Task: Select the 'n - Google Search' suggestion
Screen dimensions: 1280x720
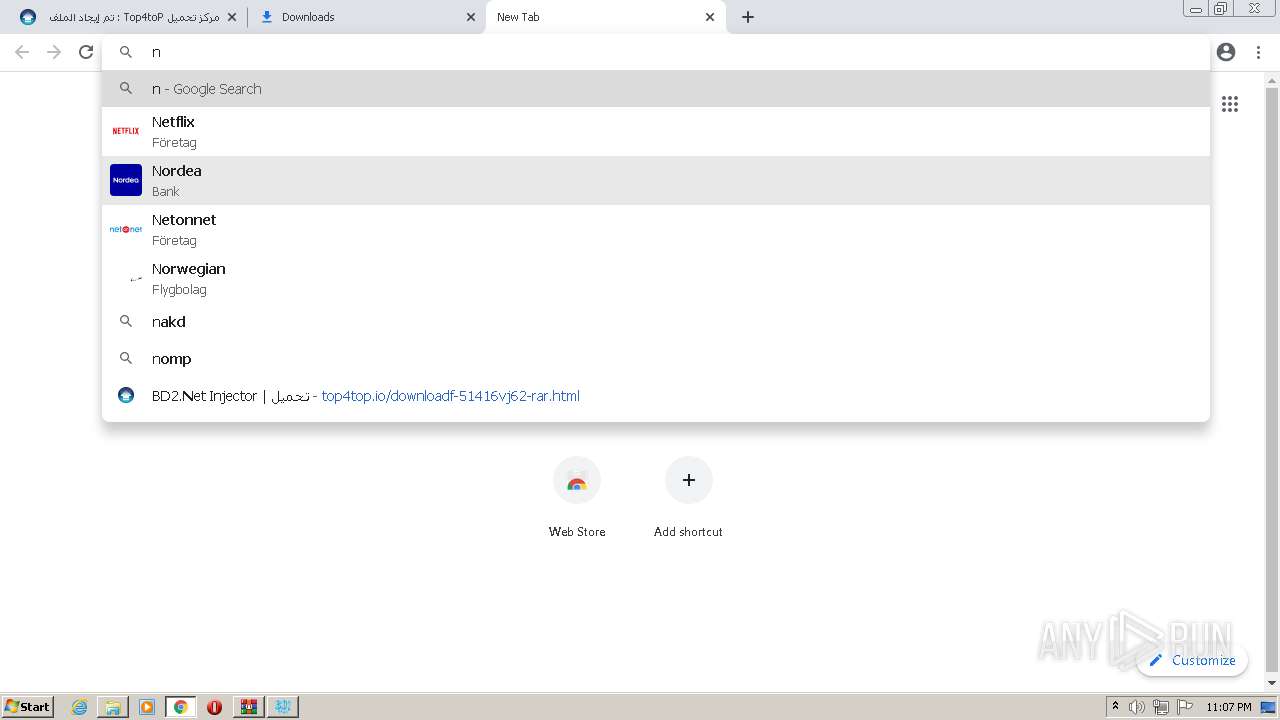Action: click(x=656, y=88)
